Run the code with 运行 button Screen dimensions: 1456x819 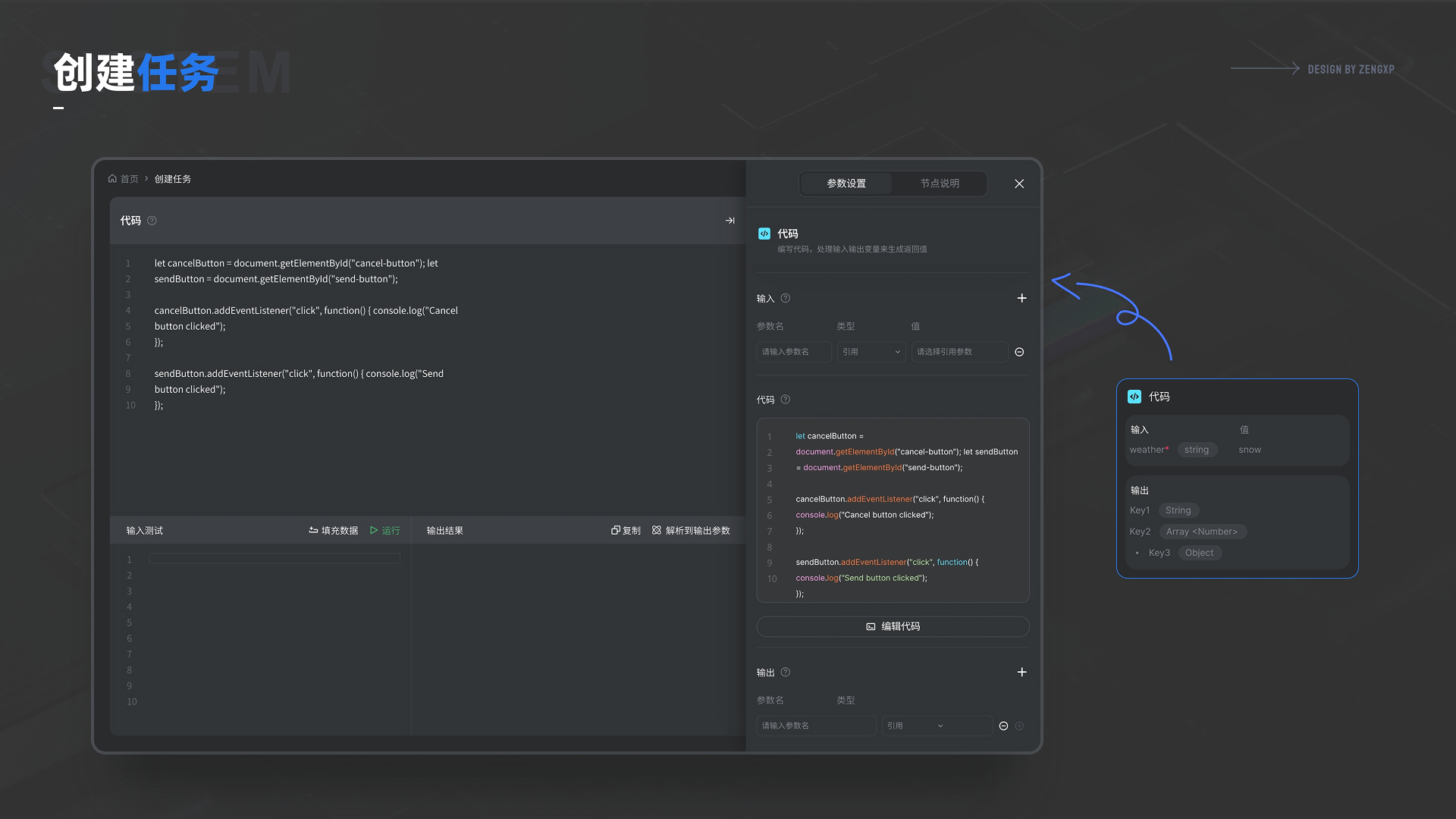pos(385,531)
